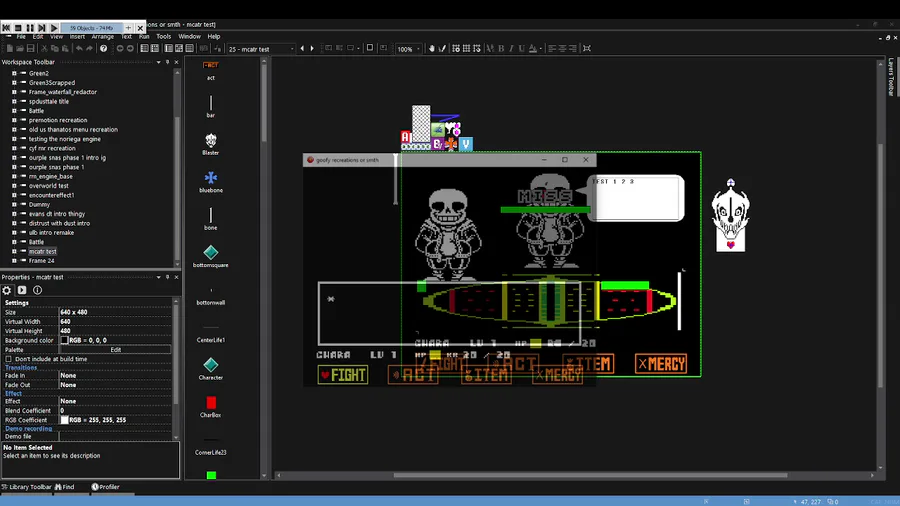Screen dimensions: 900x506
Task: Stop the running application
Action: point(18,28)
